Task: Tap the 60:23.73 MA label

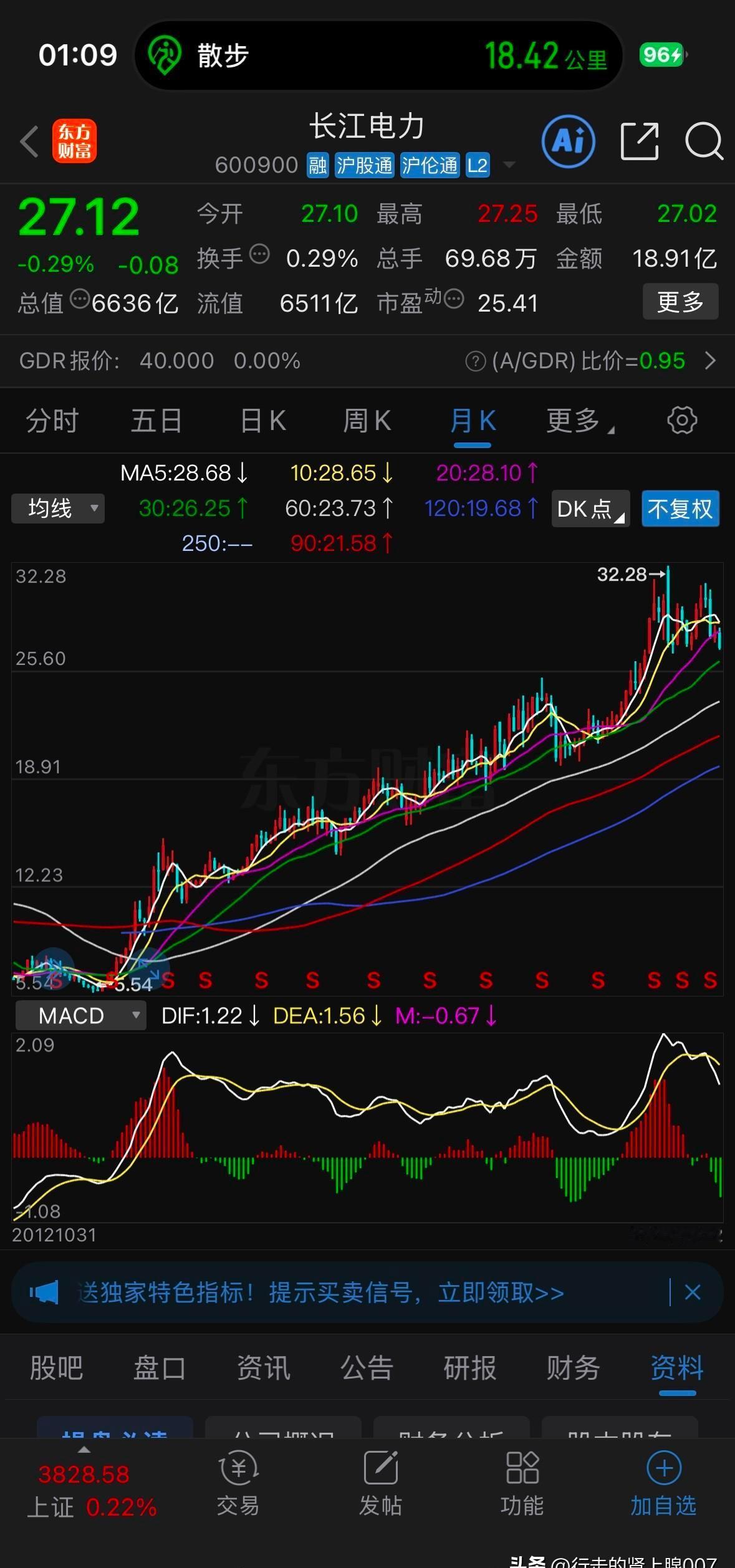Action: 340,509
